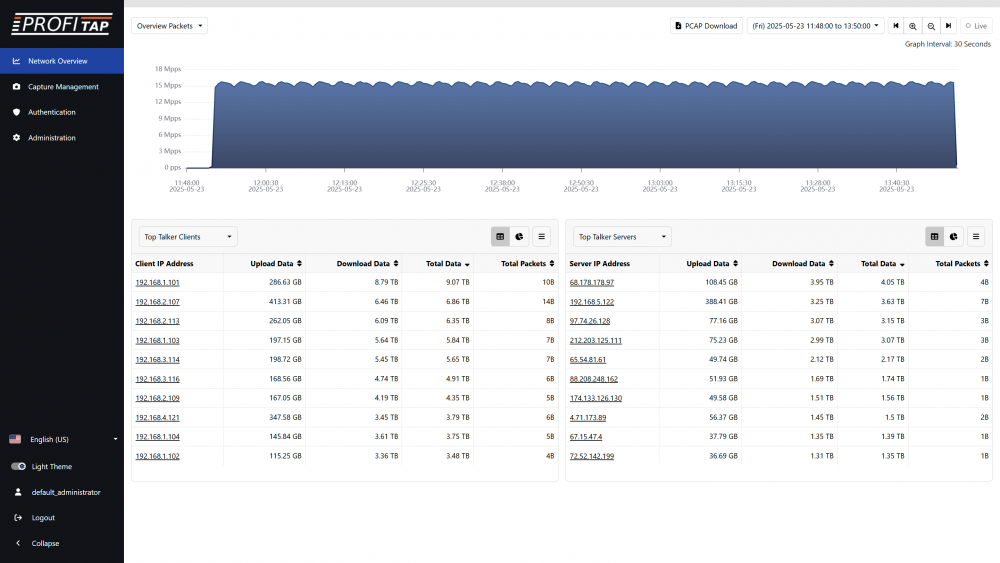This screenshot has height=563, width=1000.
Task: Click the PCAP Download button
Action: [x=706, y=26]
